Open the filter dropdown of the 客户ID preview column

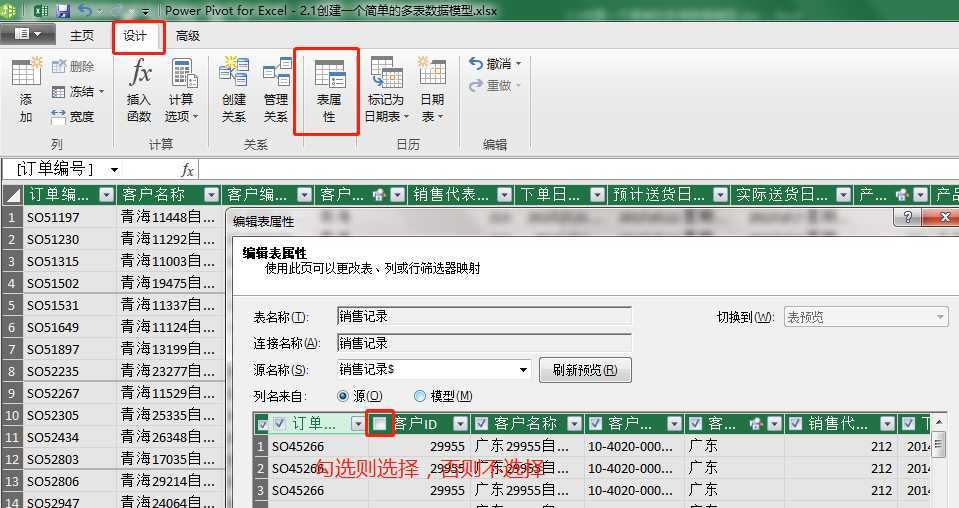[461, 423]
